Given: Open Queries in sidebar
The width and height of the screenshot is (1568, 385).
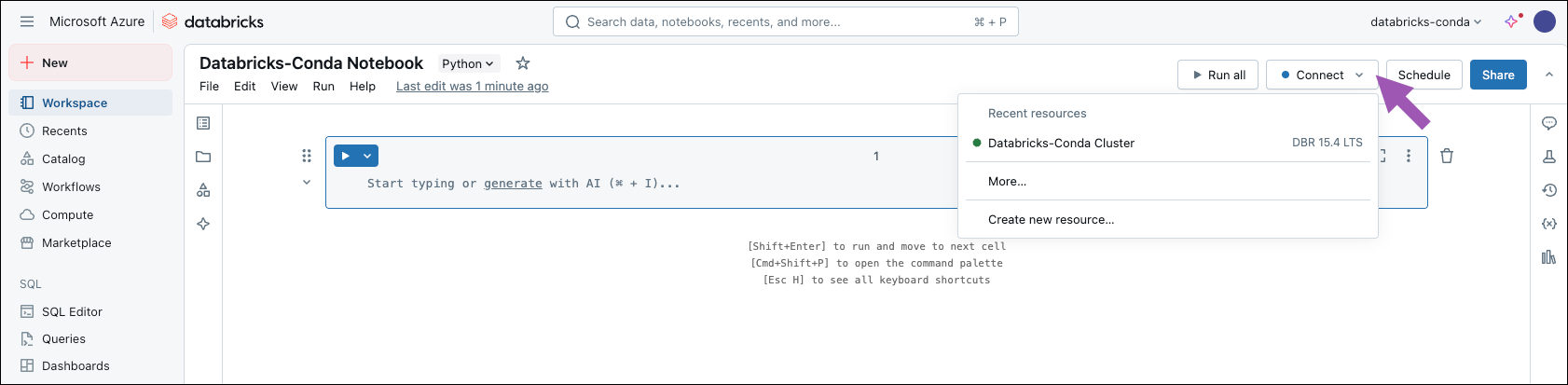Looking at the screenshot, I should pyautogui.click(x=90, y=338).
